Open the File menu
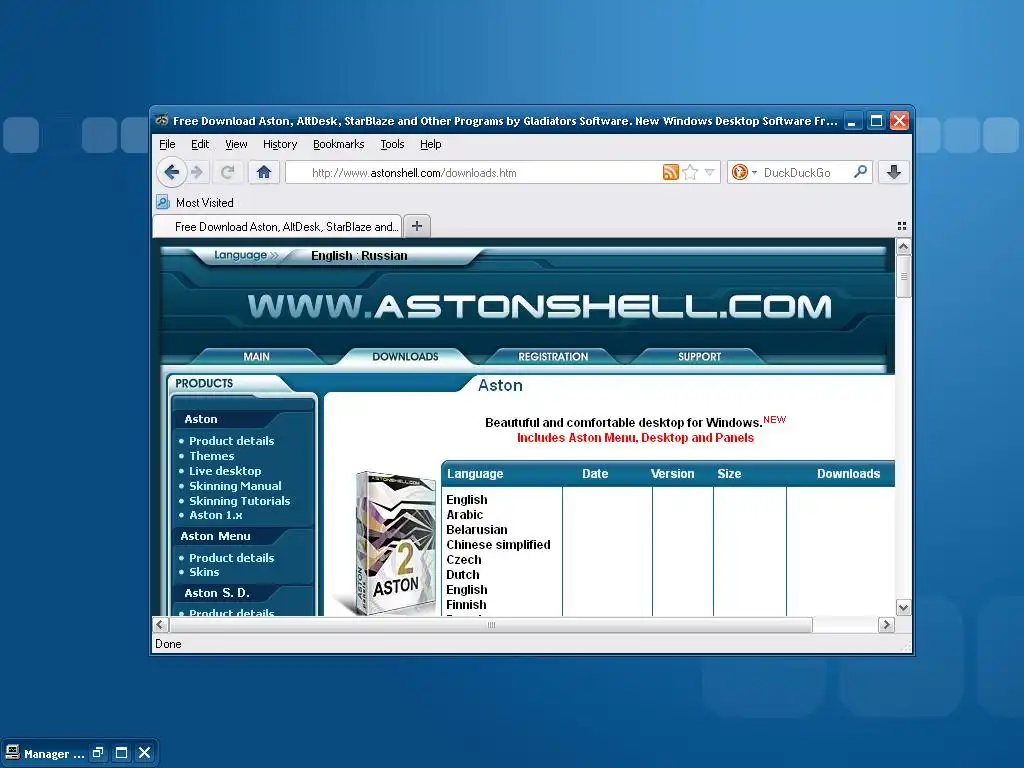Screen dimensions: 1024x768 167,144
